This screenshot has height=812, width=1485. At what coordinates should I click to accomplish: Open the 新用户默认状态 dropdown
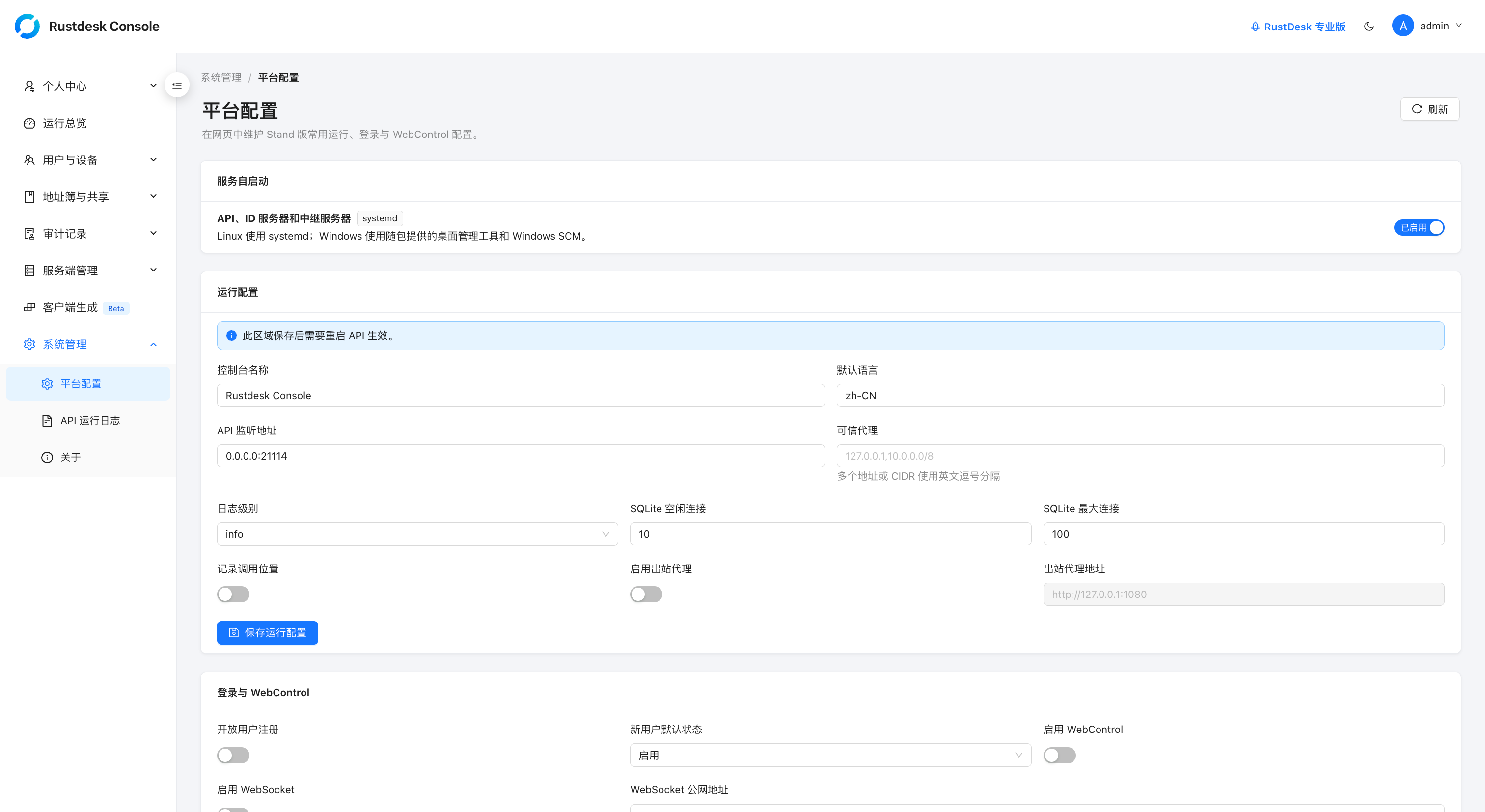[830, 755]
